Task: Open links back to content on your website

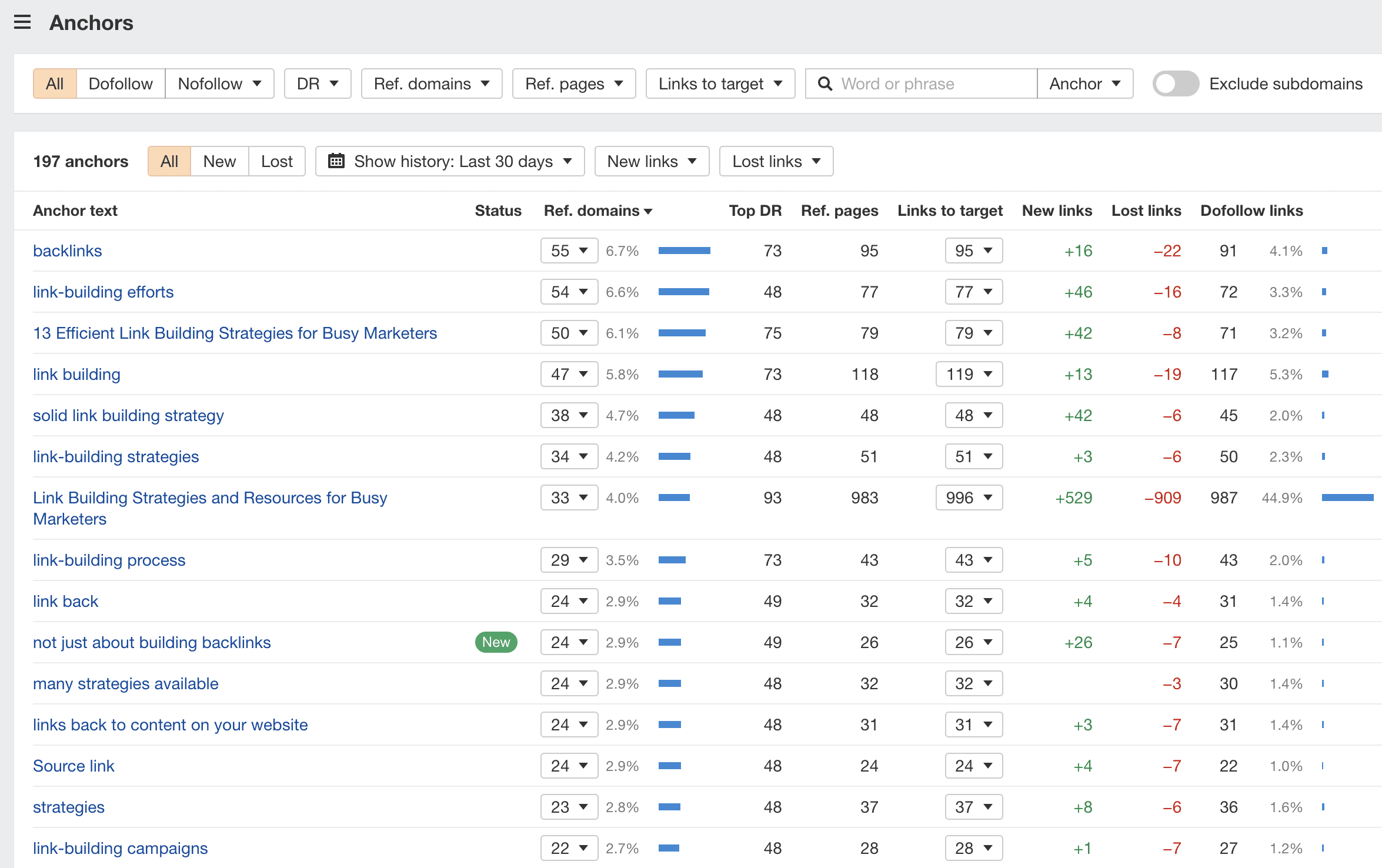Action: coord(171,725)
